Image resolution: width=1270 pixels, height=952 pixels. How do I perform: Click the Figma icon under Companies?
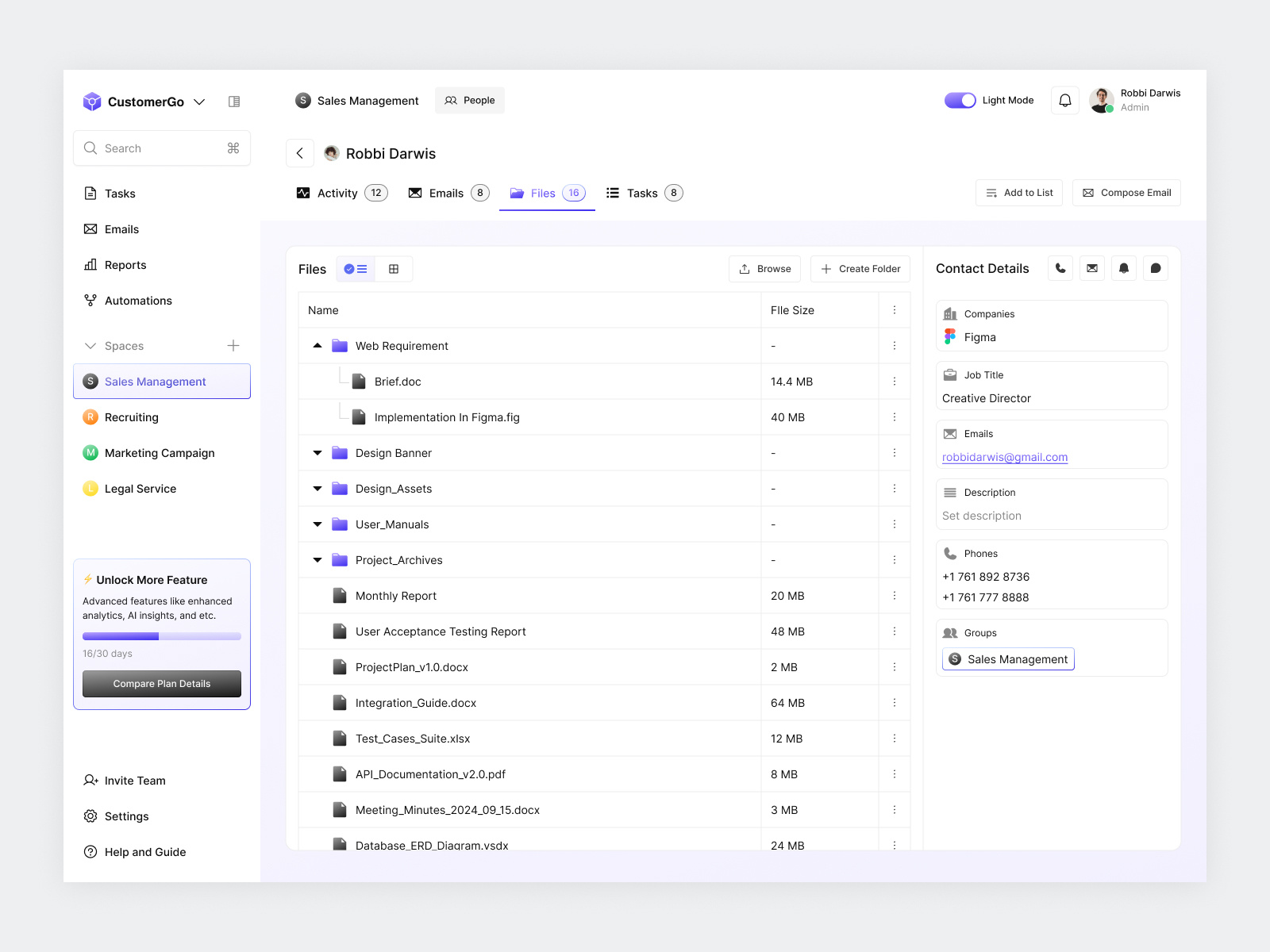coord(949,336)
